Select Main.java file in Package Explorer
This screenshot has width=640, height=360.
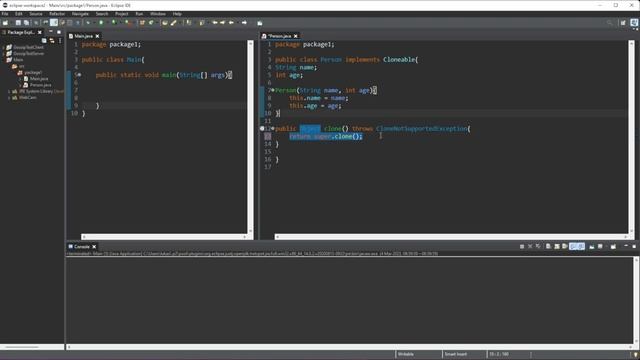39,79
